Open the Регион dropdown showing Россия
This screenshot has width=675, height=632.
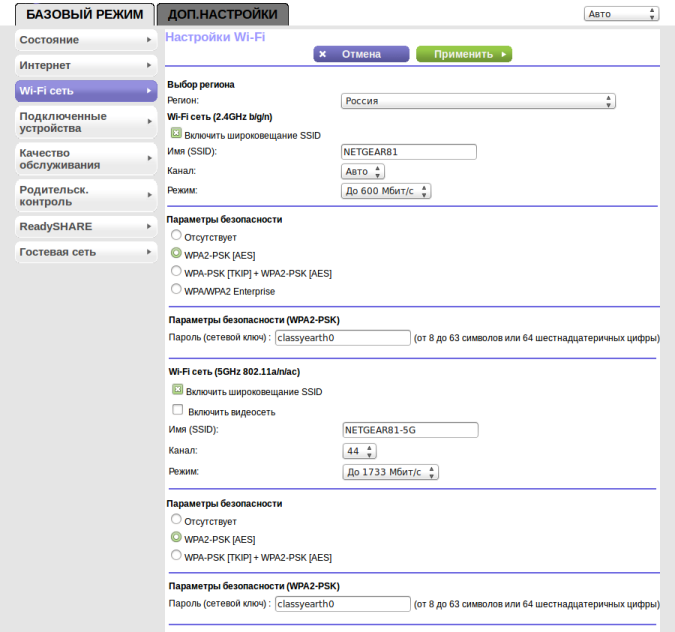pos(478,101)
